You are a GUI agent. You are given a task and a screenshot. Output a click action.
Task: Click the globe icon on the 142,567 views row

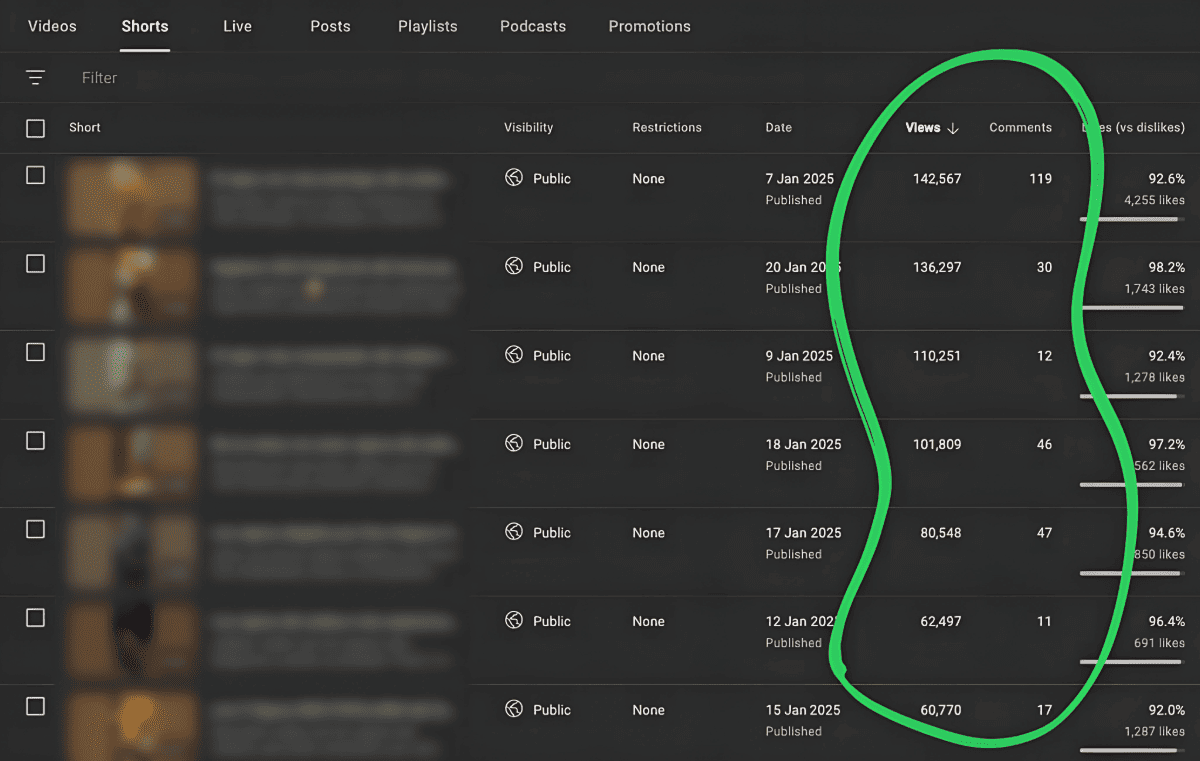coord(514,178)
